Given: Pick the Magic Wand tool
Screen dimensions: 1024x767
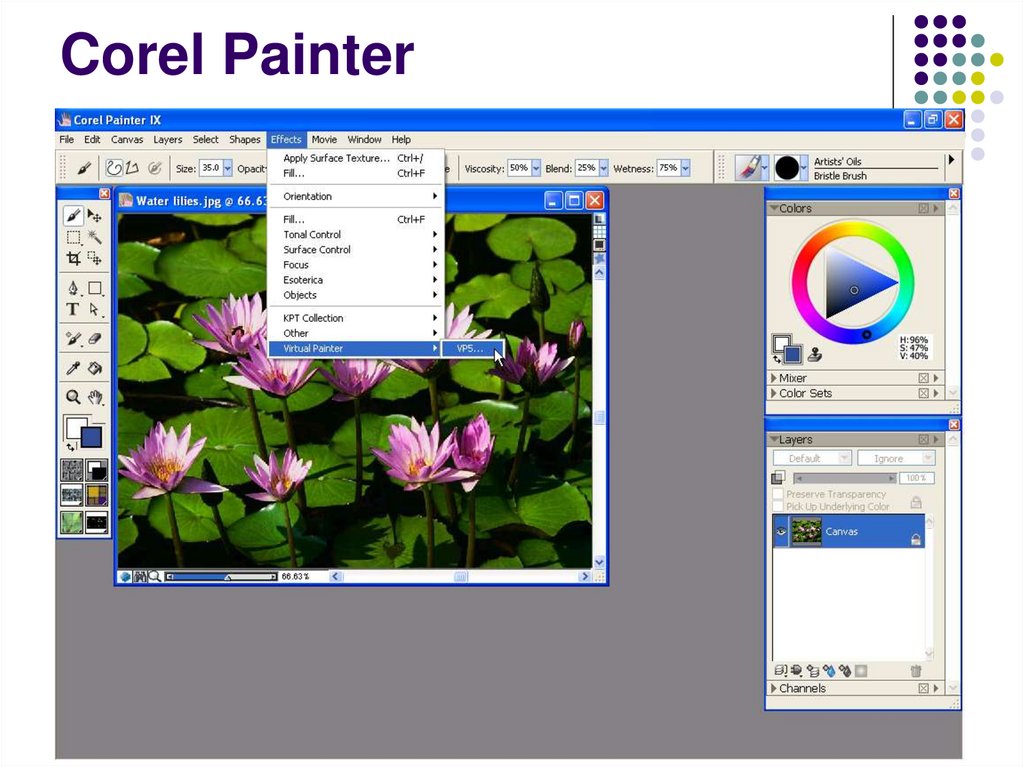Looking at the screenshot, I should pyautogui.click(x=95, y=237).
